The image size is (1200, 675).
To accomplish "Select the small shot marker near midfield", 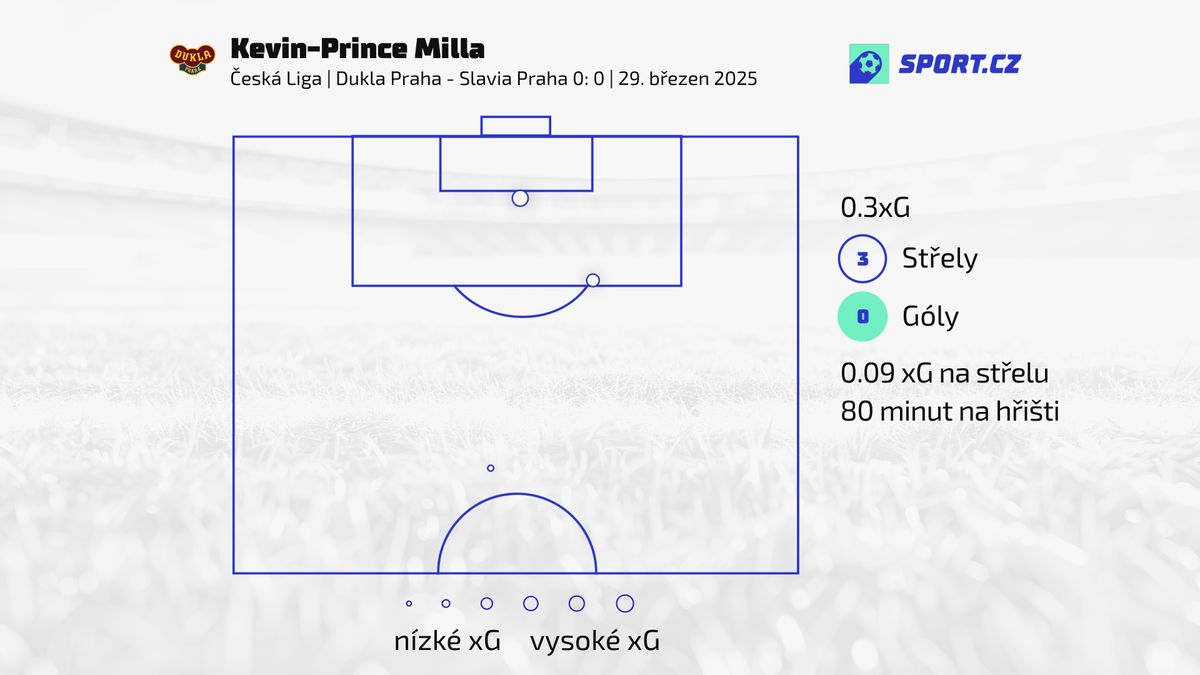I will coord(490,468).
